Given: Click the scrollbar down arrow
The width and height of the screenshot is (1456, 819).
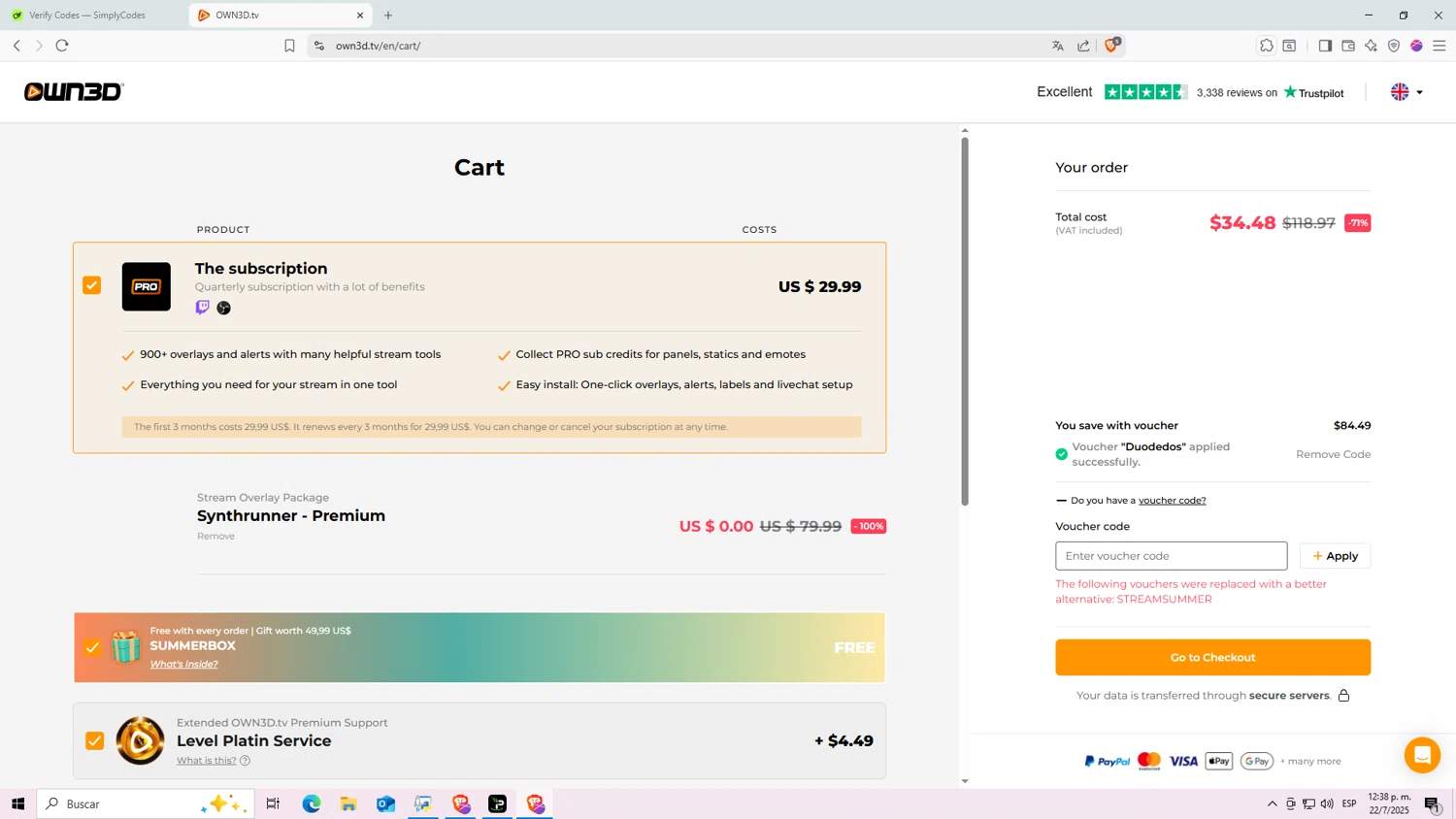Looking at the screenshot, I should [x=965, y=781].
